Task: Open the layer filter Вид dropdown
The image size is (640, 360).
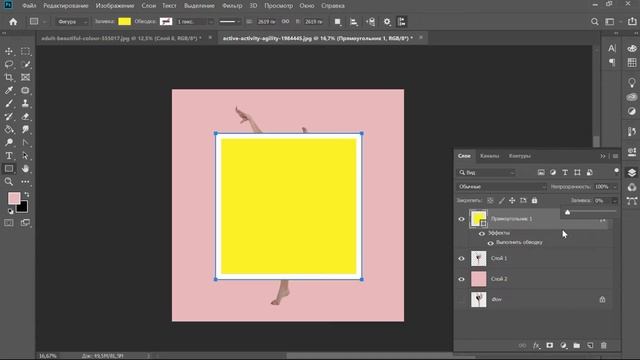Action: click(x=486, y=172)
